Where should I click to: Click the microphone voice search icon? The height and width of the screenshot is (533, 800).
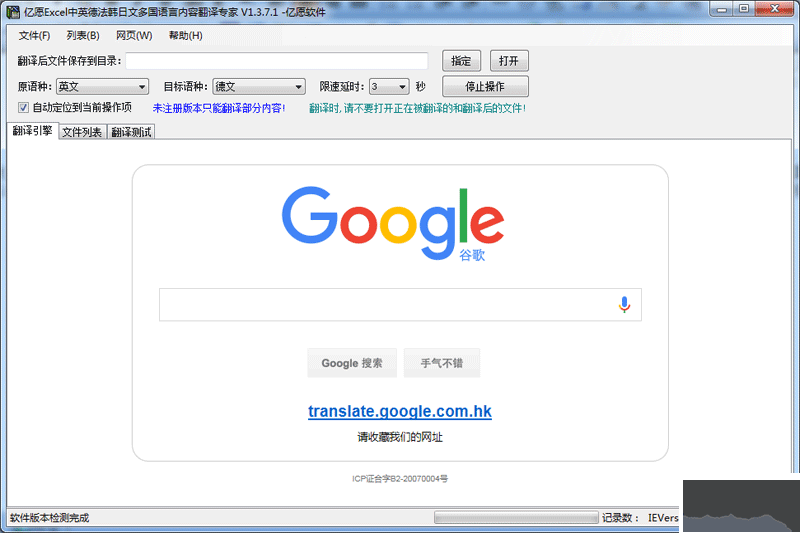(624, 304)
